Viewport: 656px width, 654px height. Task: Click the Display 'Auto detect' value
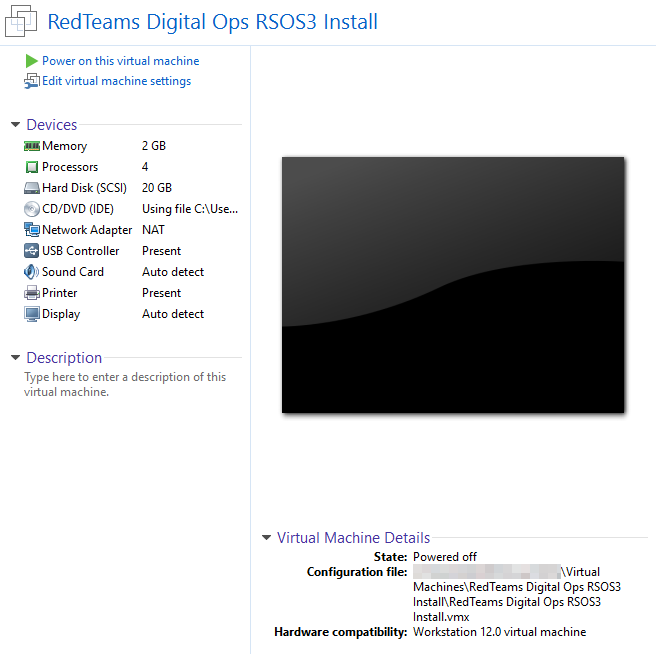pos(173,314)
